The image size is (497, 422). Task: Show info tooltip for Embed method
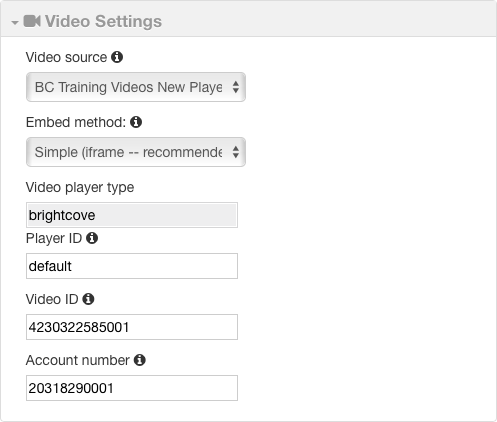click(136, 122)
